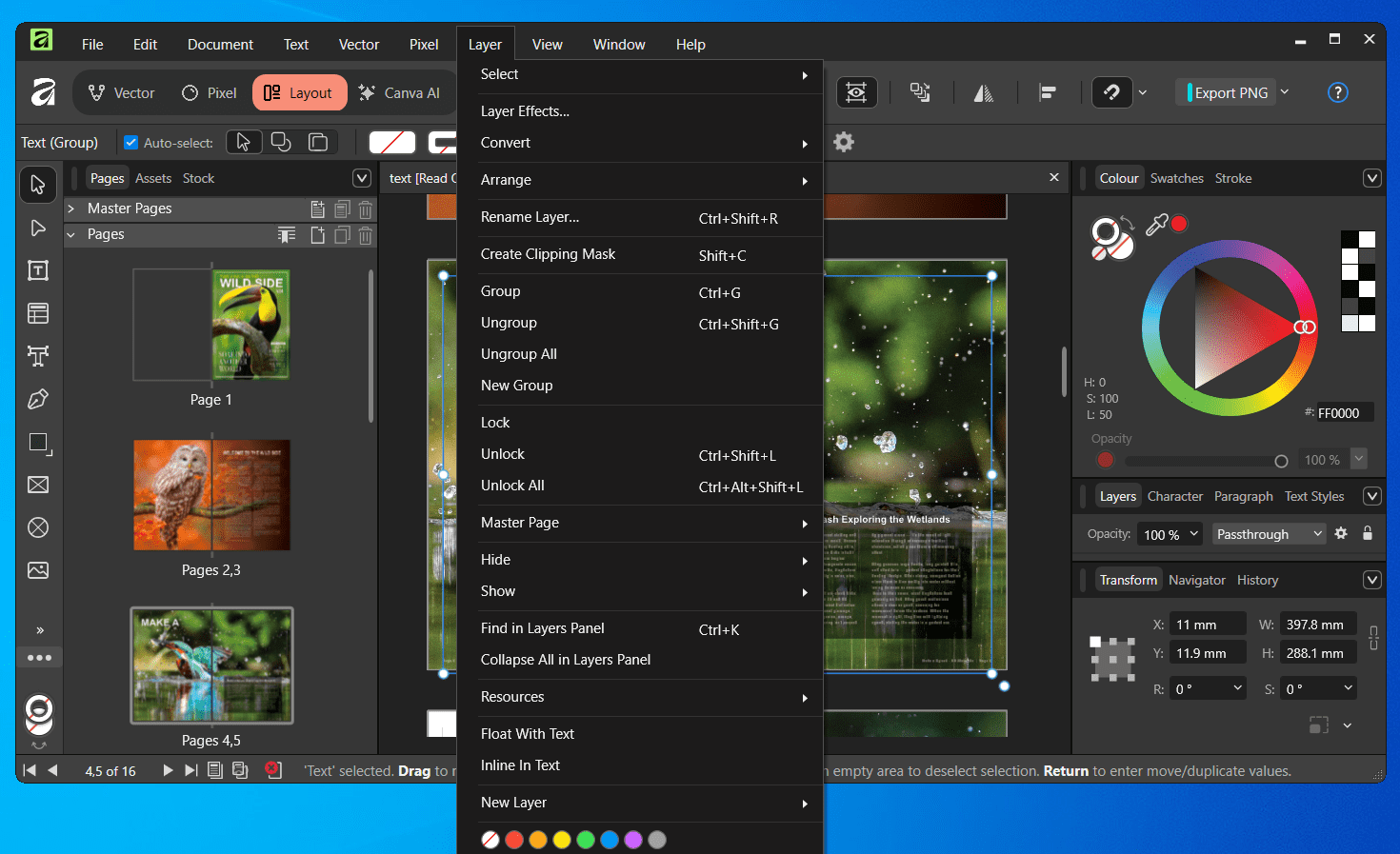Choose Create Clipping Mask from Layer menu

[548, 254]
